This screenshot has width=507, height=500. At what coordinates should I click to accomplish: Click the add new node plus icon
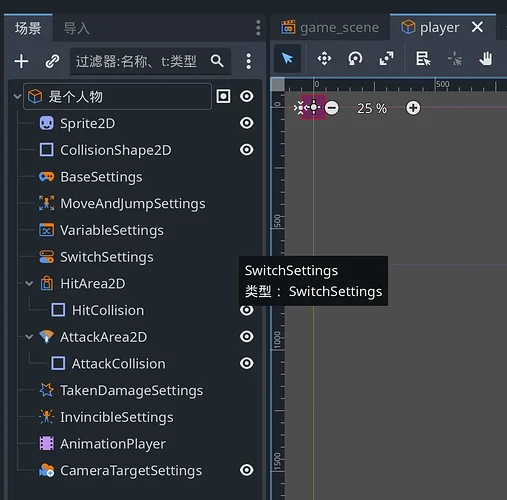tap(21, 61)
